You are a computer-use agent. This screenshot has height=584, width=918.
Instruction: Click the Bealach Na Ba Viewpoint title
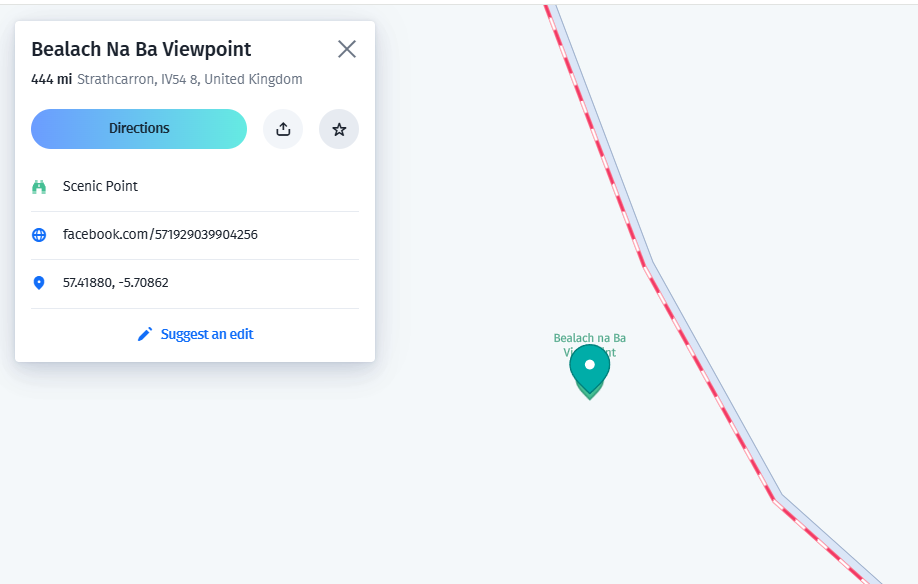141,49
